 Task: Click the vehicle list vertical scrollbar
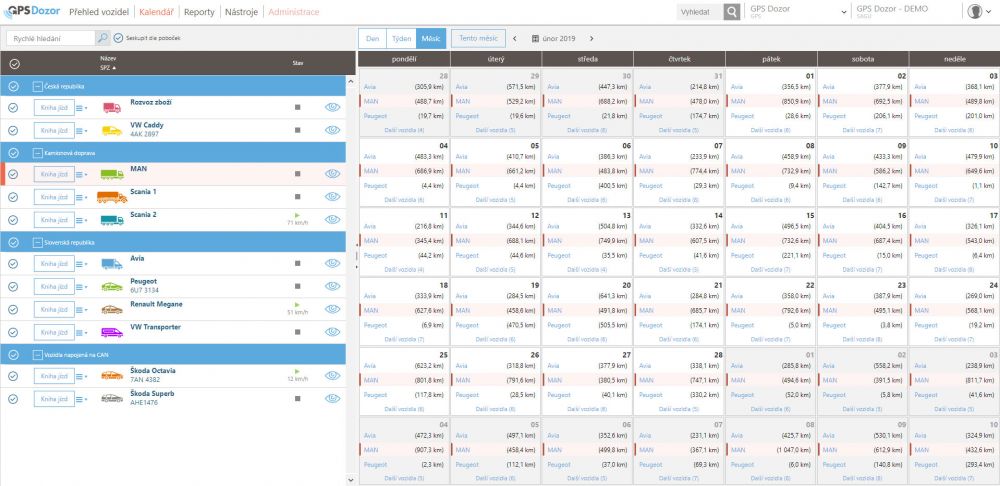(353, 250)
